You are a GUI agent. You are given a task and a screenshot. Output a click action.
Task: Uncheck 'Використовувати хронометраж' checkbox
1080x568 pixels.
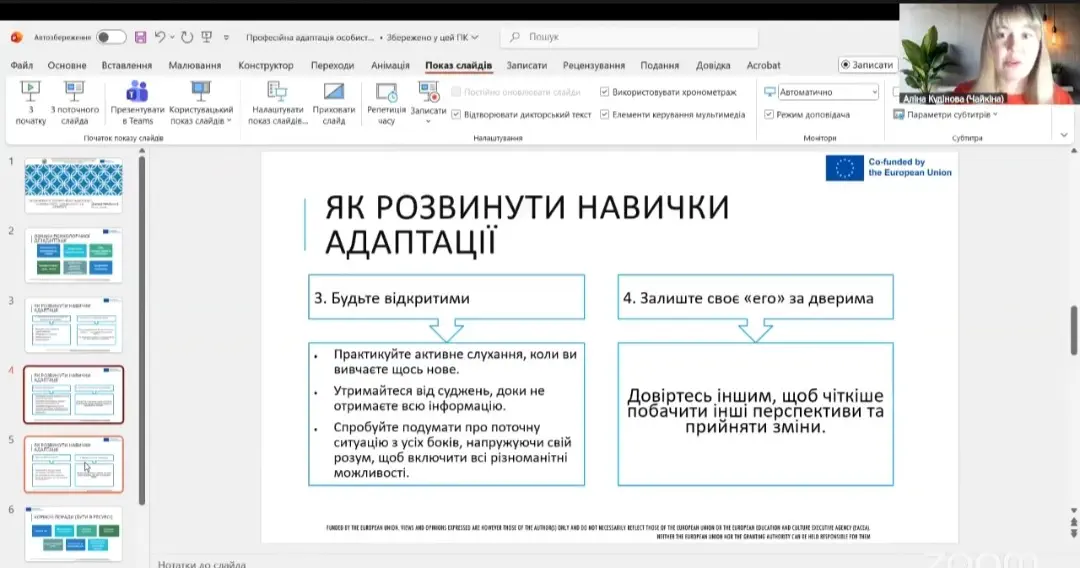pyautogui.click(x=605, y=92)
